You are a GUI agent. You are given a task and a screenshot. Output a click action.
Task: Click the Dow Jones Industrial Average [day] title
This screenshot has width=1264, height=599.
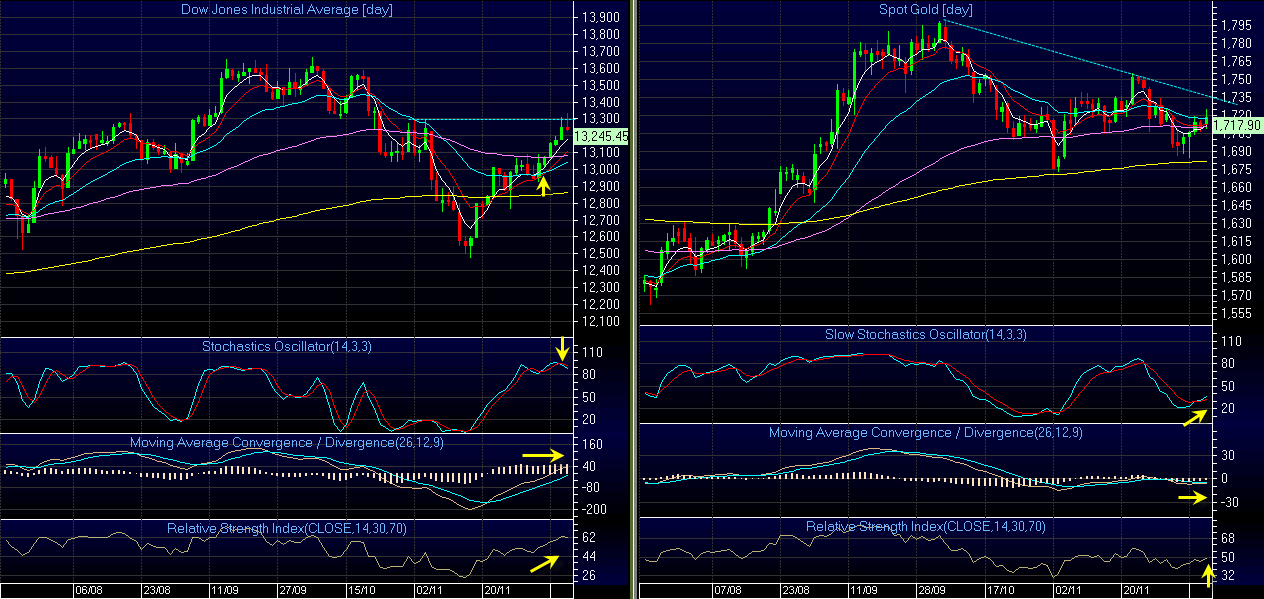(x=287, y=10)
